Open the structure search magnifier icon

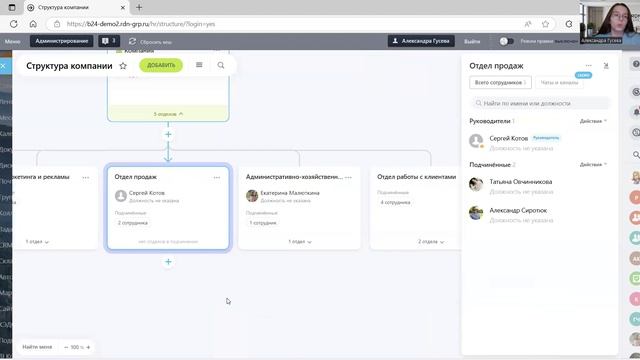pyautogui.click(x=221, y=65)
